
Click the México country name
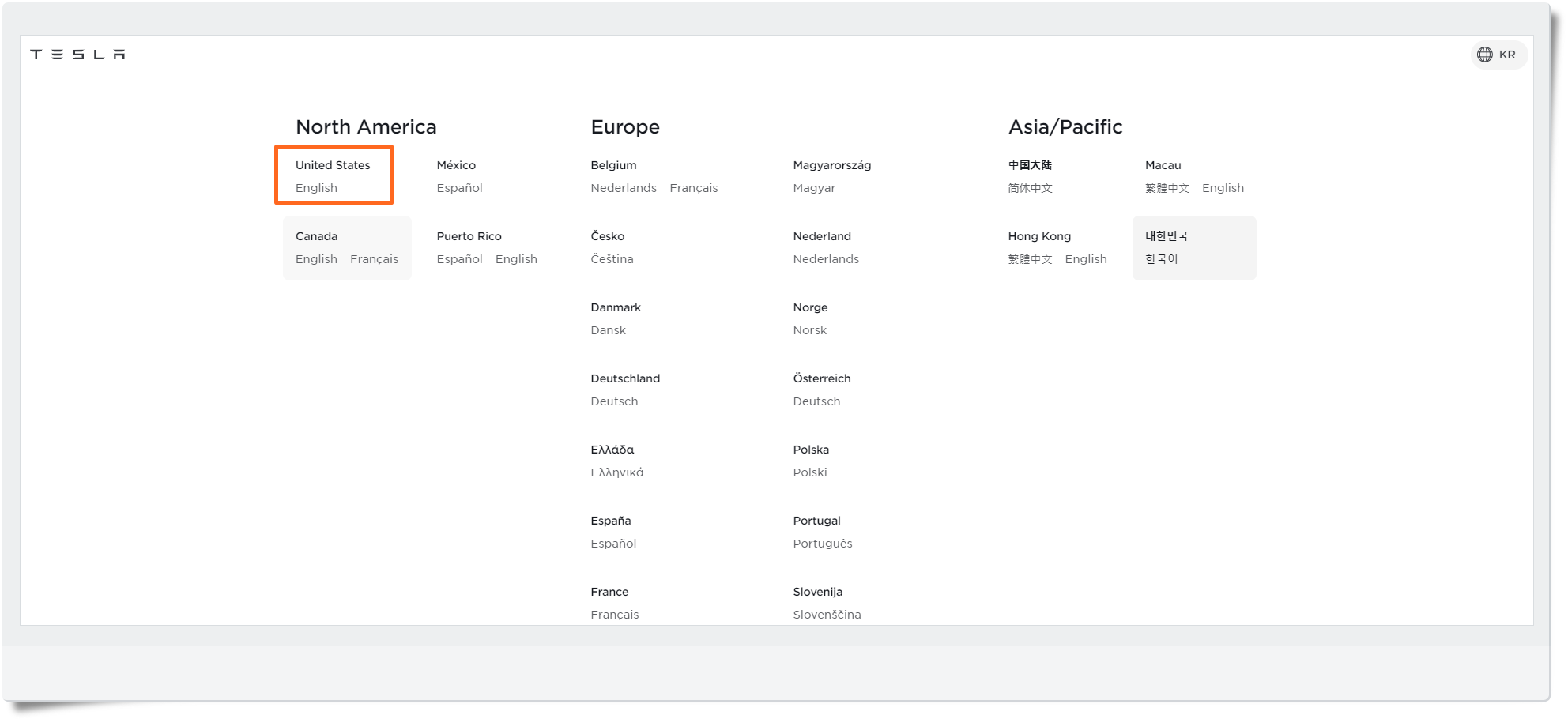coord(456,165)
